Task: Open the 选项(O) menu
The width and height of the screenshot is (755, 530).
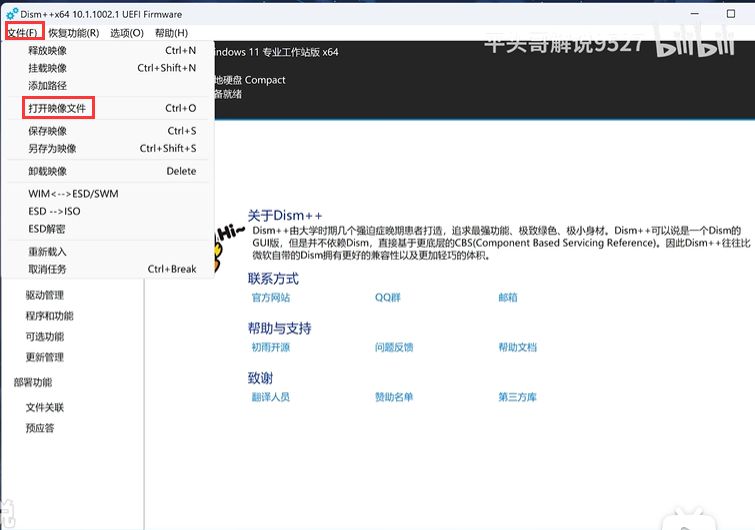Action: coord(127,33)
